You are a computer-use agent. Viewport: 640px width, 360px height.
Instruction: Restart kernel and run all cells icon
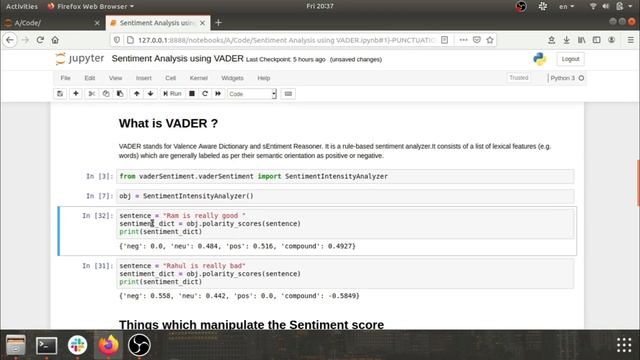[218, 93]
